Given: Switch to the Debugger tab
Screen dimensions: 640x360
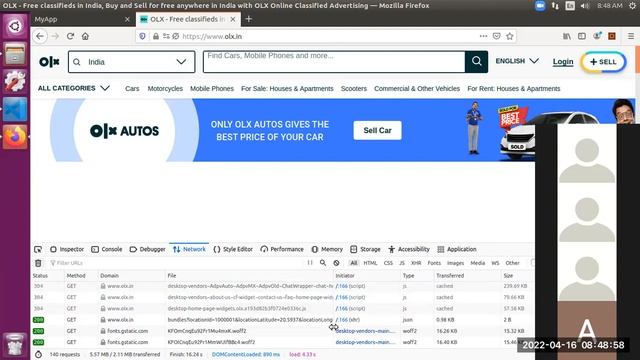Looking at the screenshot, I should pos(147,249).
